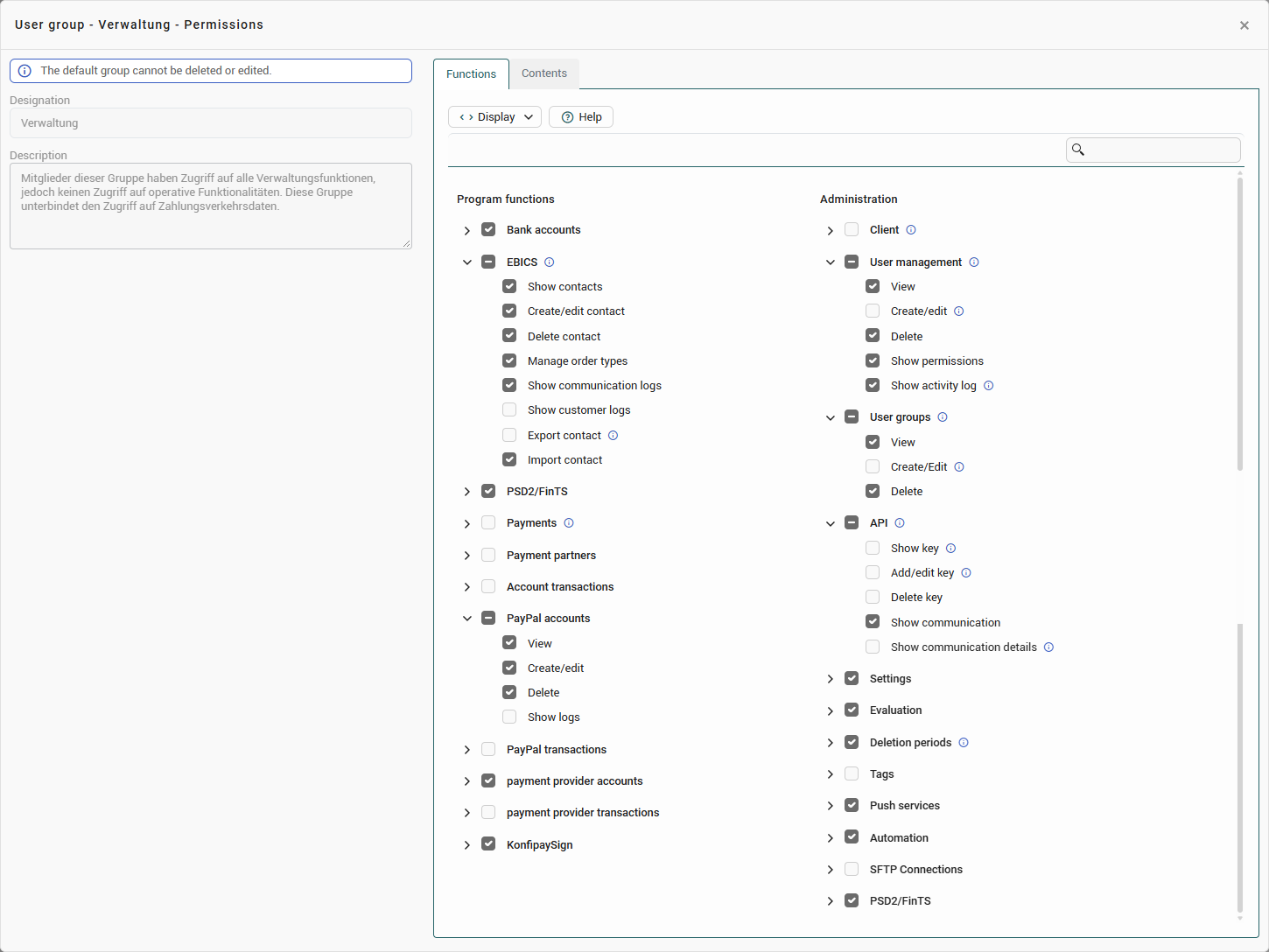This screenshot has height=952, width=1269.
Task: Tick the PayPal Show logs checkbox
Action: [509, 717]
